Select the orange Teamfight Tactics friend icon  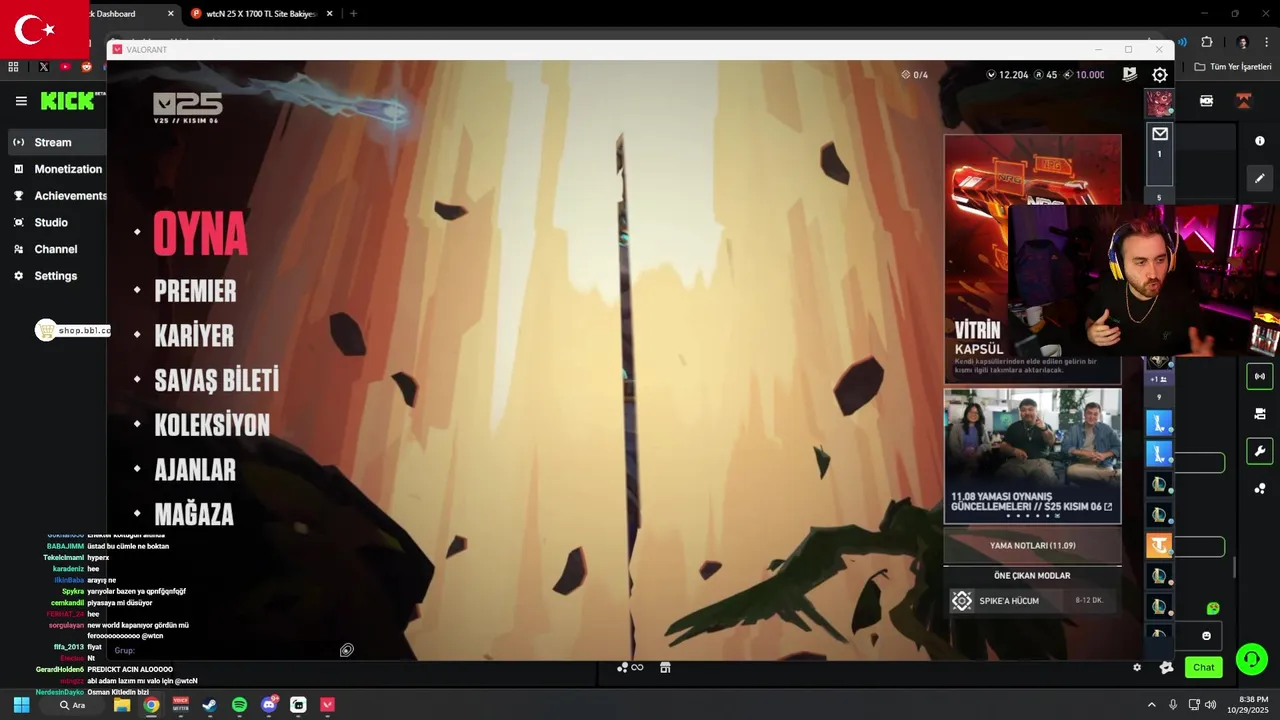coord(1159,546)
